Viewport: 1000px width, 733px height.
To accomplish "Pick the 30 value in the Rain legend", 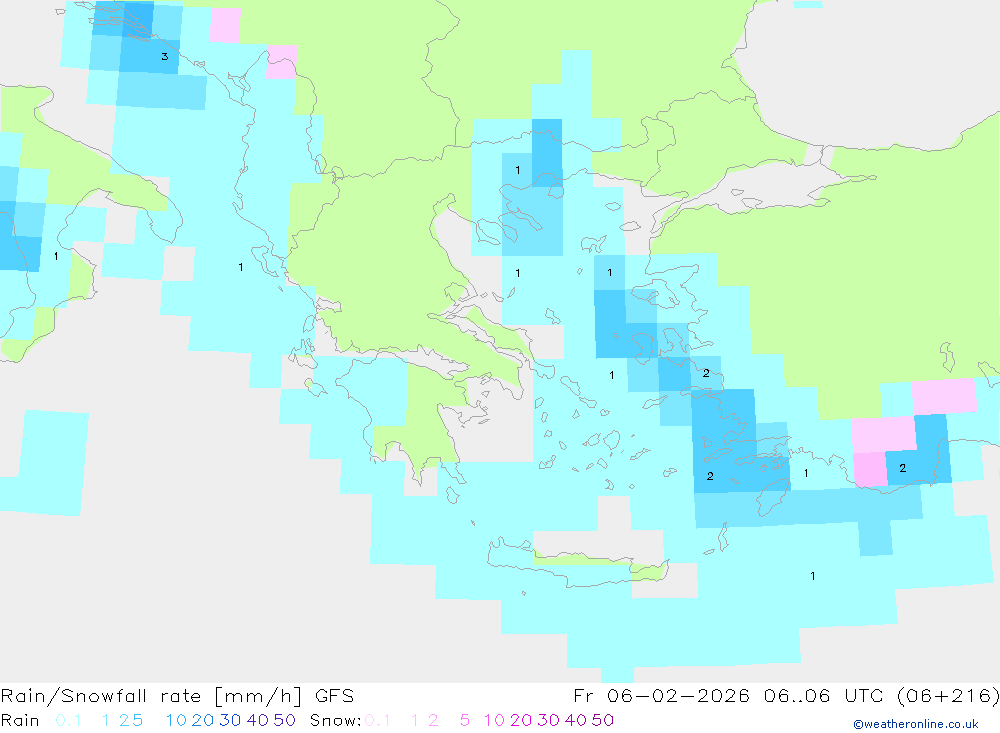I will tap(230, 720).
